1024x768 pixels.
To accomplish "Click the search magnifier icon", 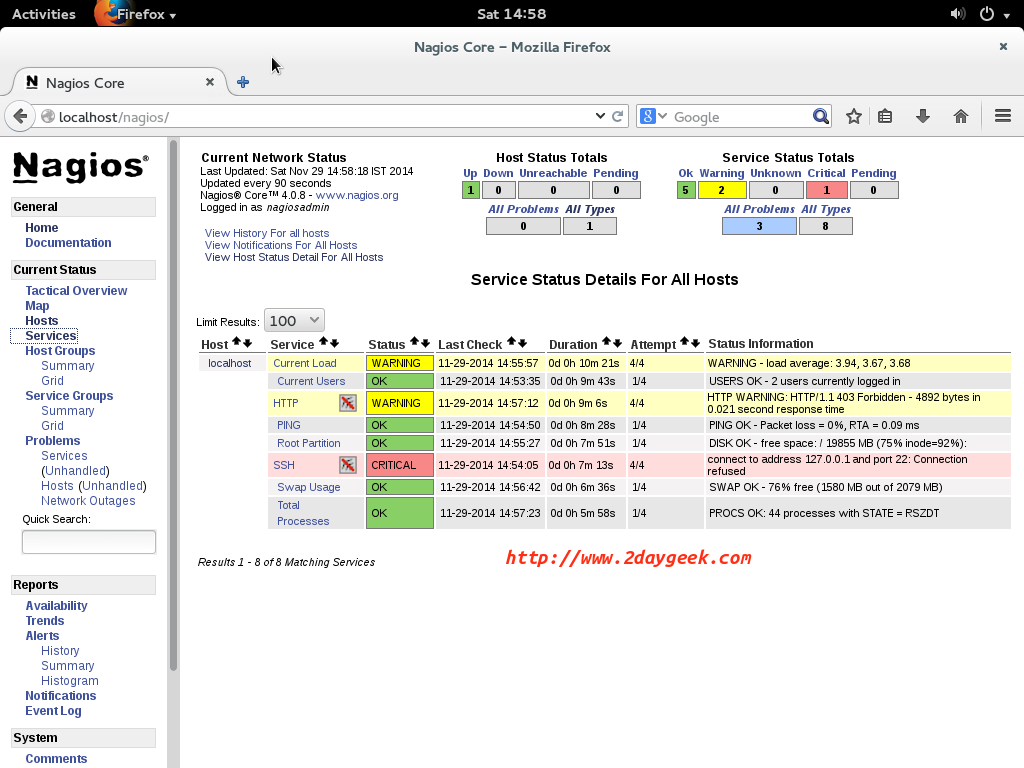I will pos(821,116).
